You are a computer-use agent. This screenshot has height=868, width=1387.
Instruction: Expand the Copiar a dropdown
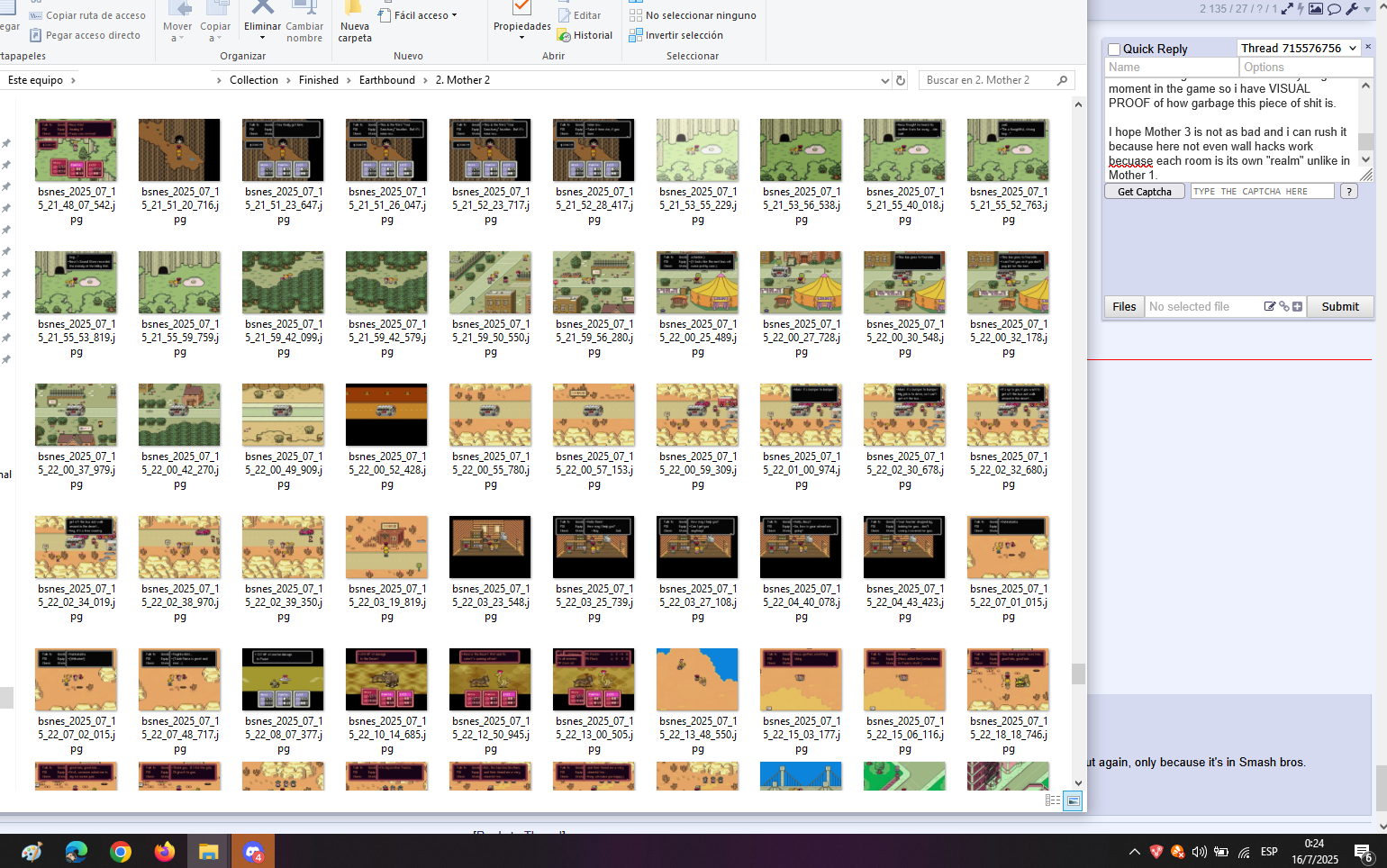coord(219,39)
